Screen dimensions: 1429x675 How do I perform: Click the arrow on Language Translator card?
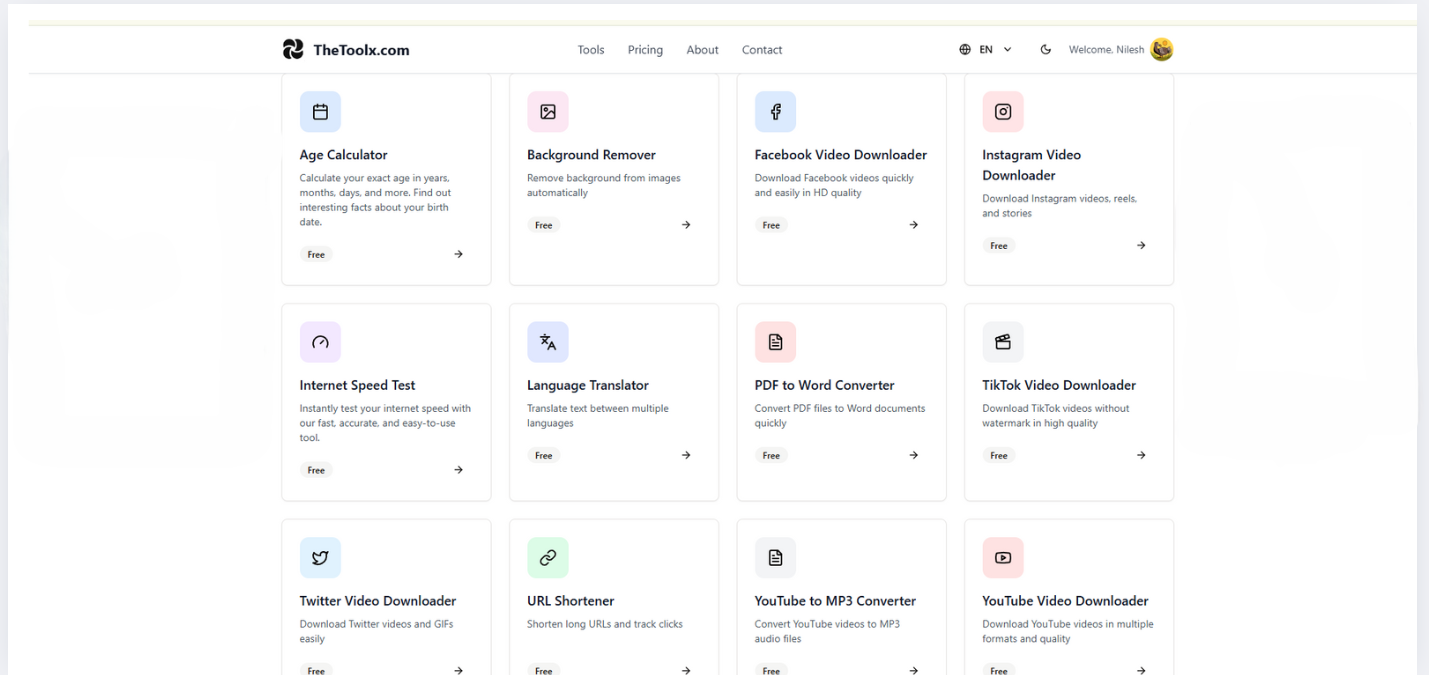coord(686,455)
